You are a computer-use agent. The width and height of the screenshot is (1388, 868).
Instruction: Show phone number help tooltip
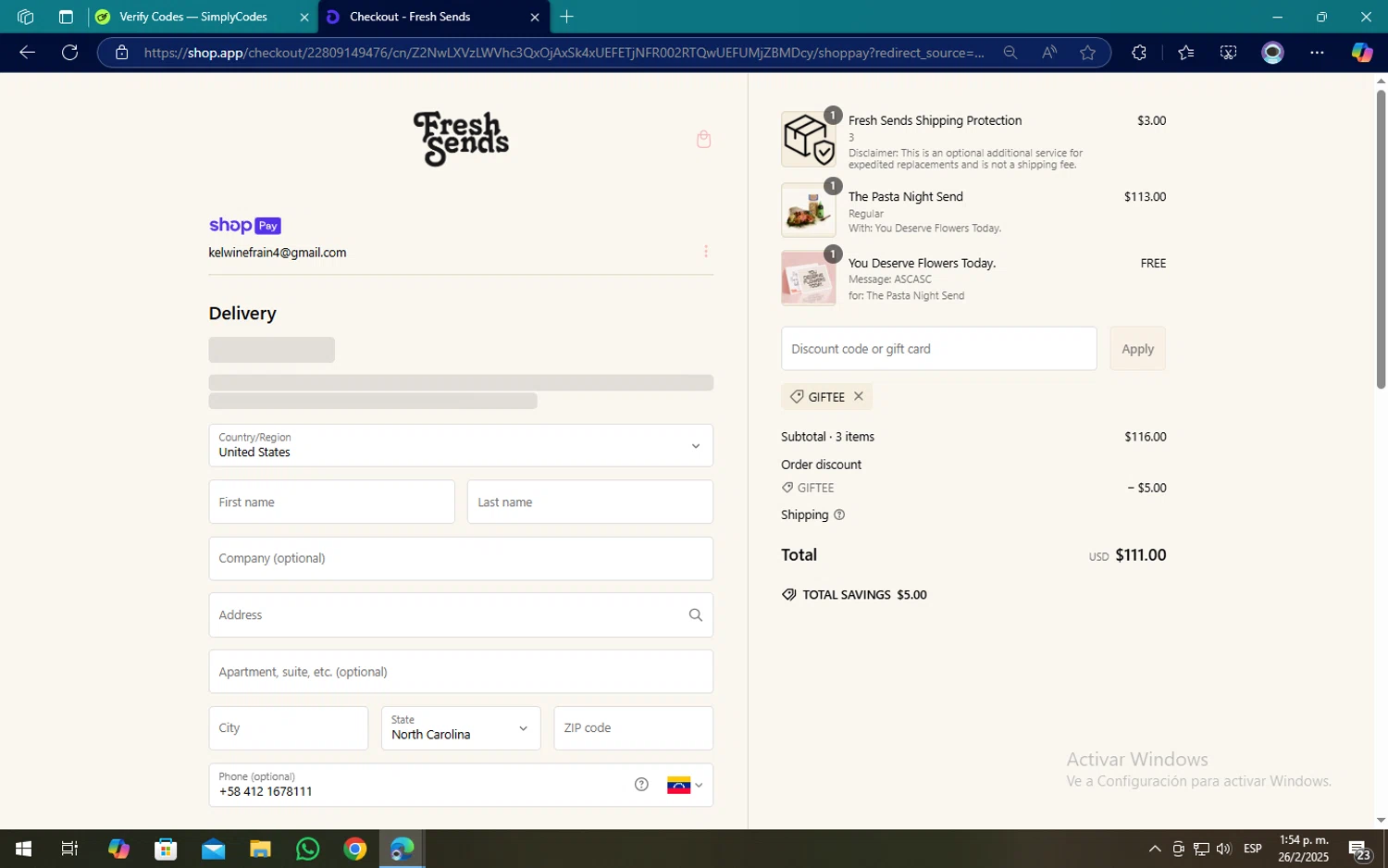click(x=641, y=785)
